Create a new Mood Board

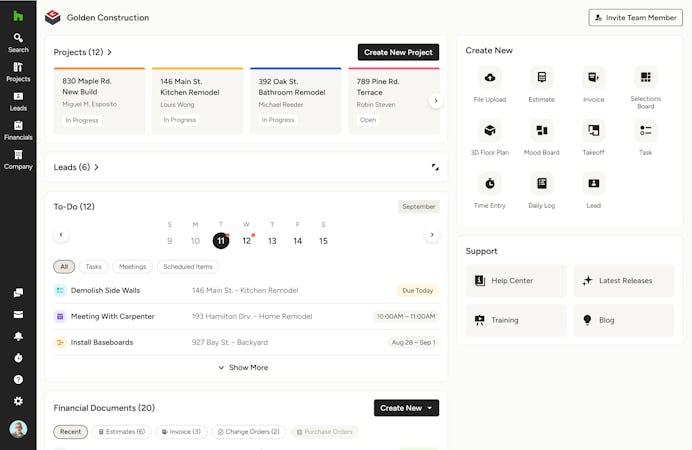click(542, 137)
